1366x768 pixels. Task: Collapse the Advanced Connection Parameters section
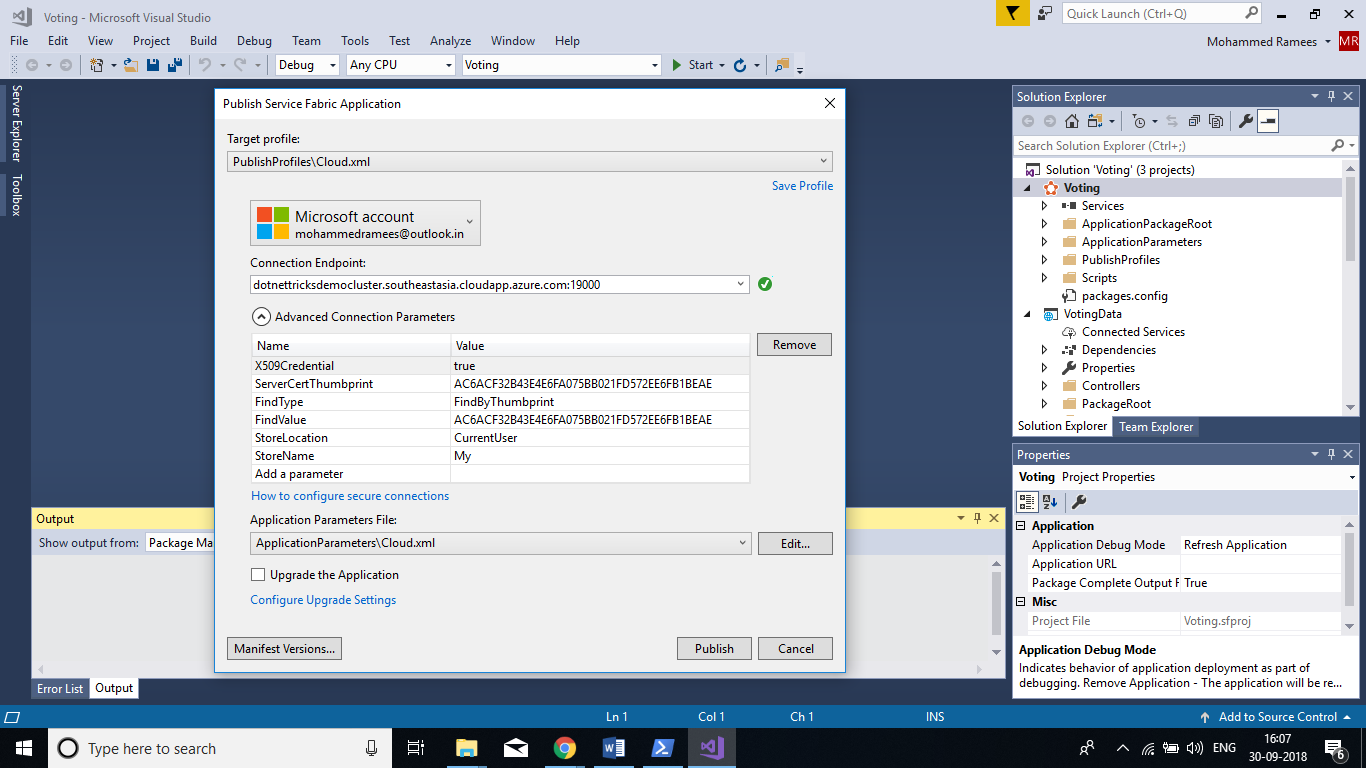coord(261,317)
